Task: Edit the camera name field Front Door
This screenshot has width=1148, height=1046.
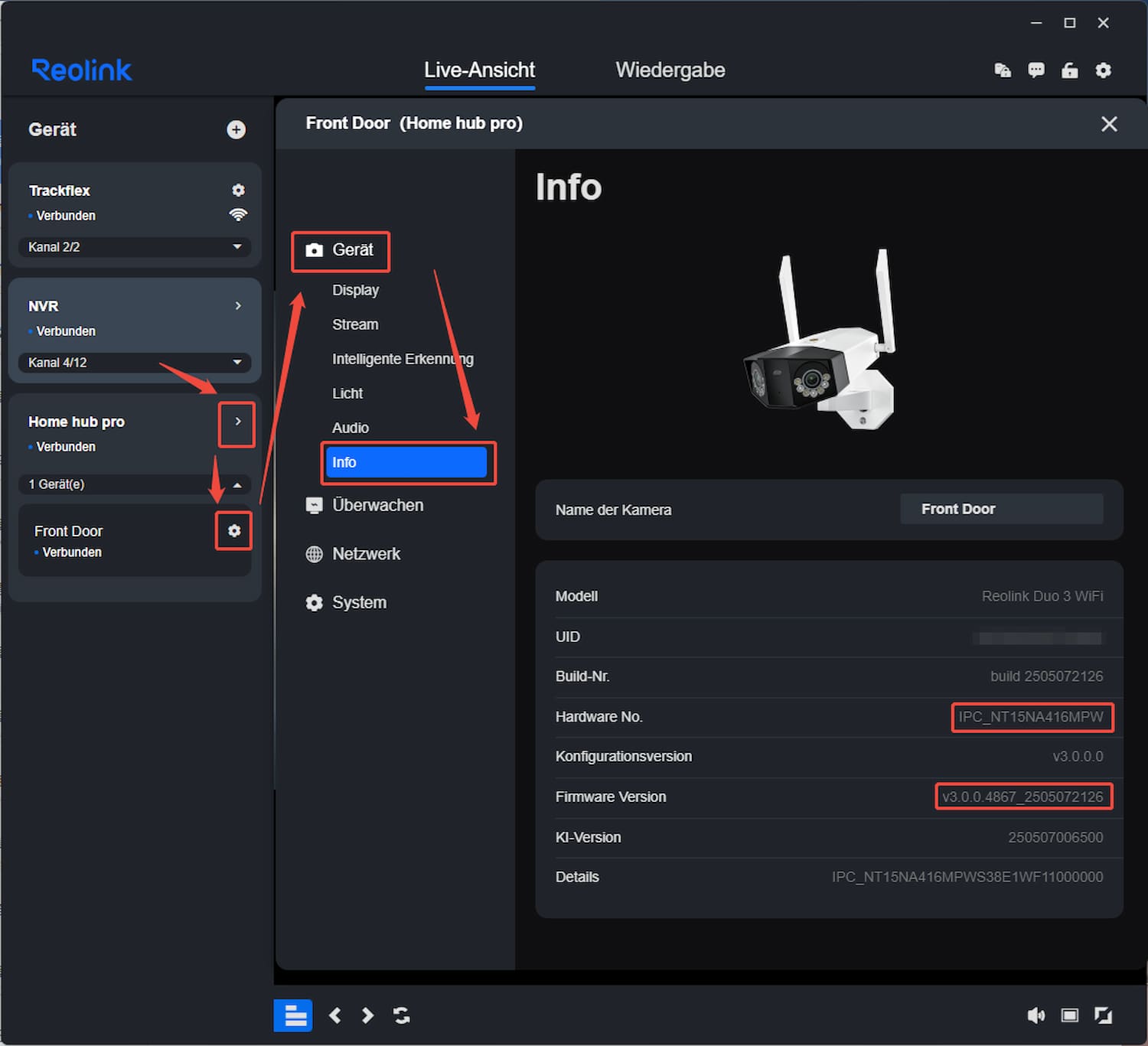Action: click(1002, 509)
